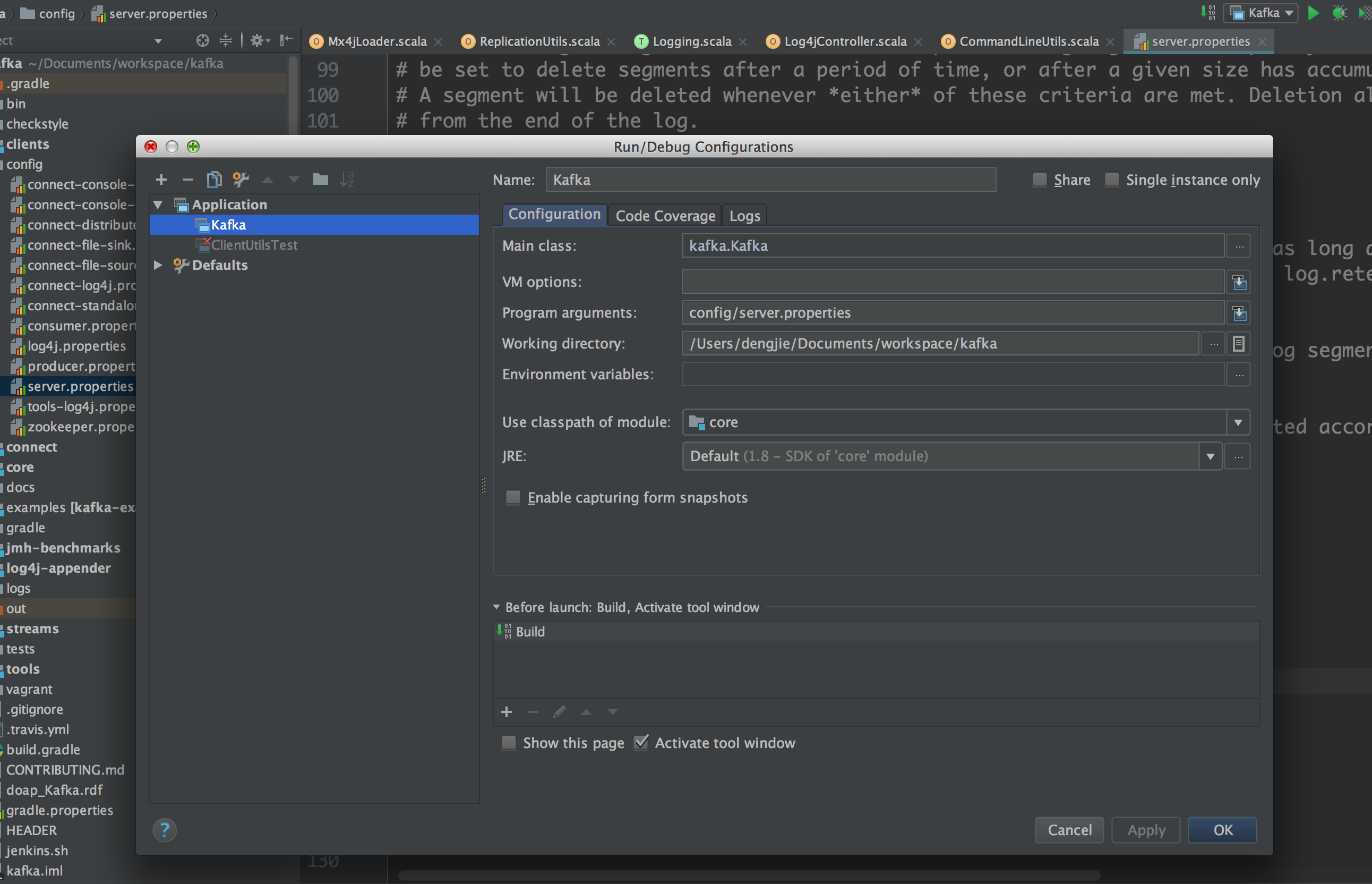
Task: Uncheck Activate tool window checkbox
Action: [641, 743]
